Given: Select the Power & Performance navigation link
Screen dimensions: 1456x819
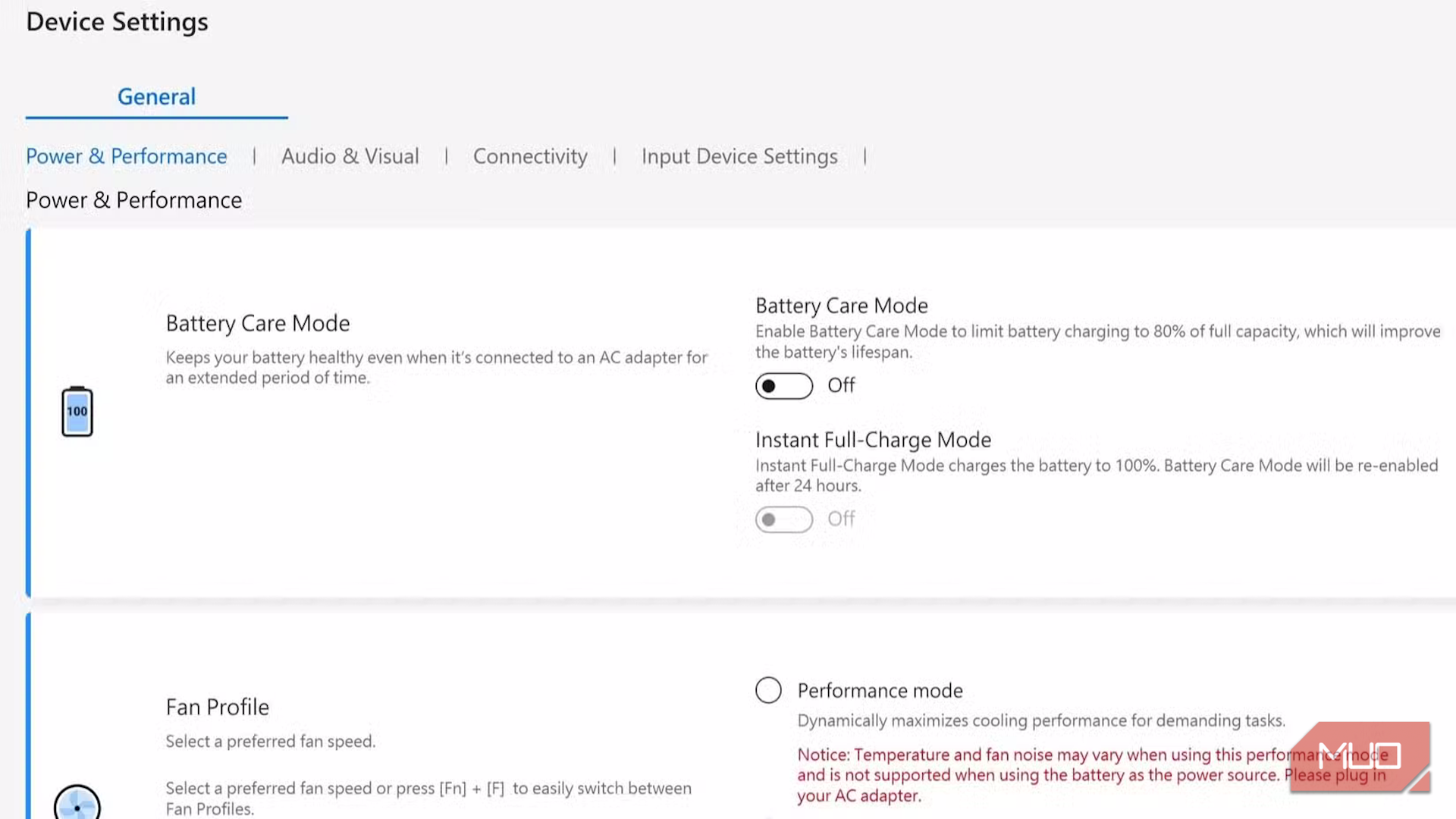Looking at the screenshot, I should [x=126, y=156].
